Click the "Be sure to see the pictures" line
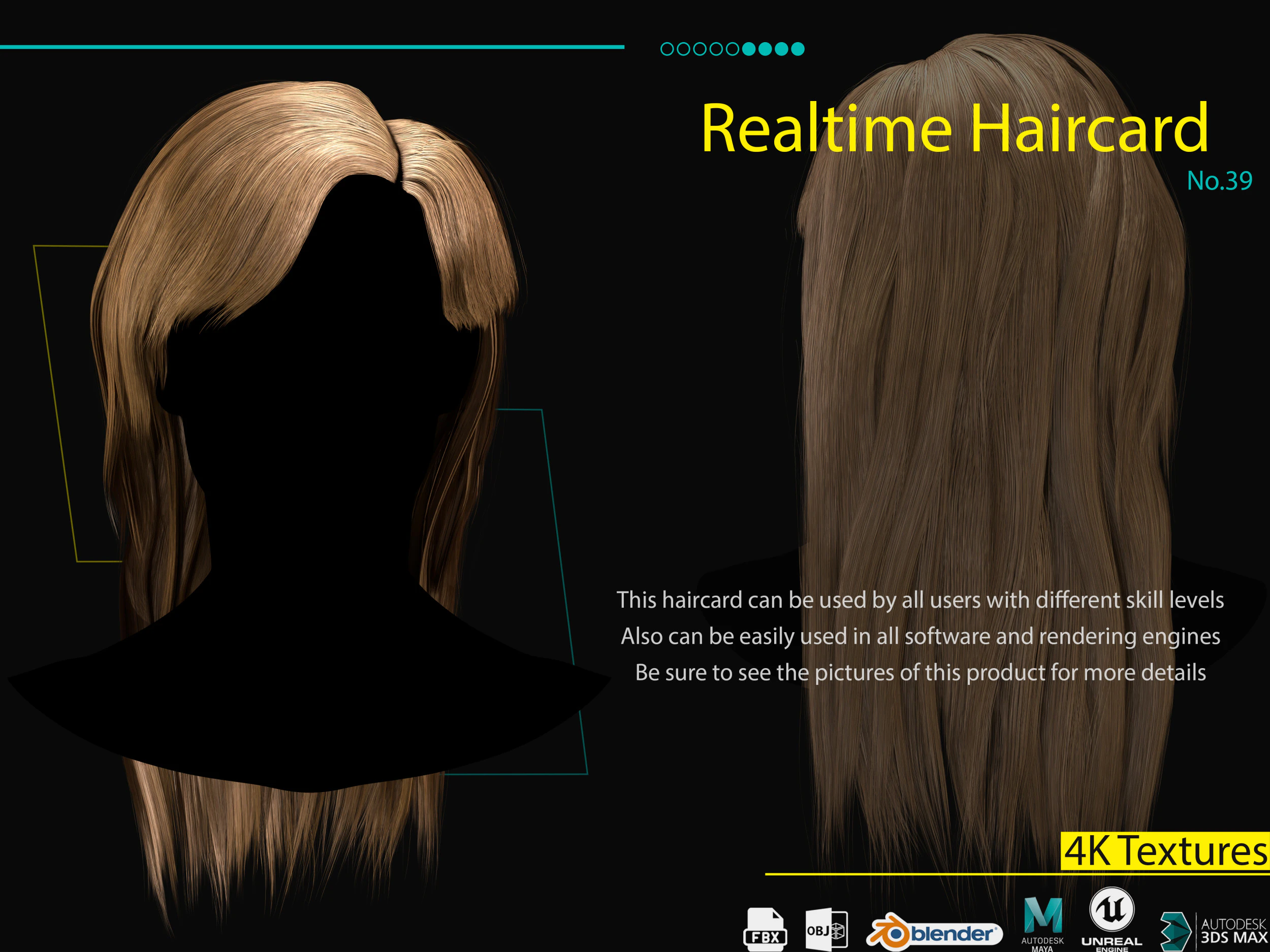 [920, 673]
